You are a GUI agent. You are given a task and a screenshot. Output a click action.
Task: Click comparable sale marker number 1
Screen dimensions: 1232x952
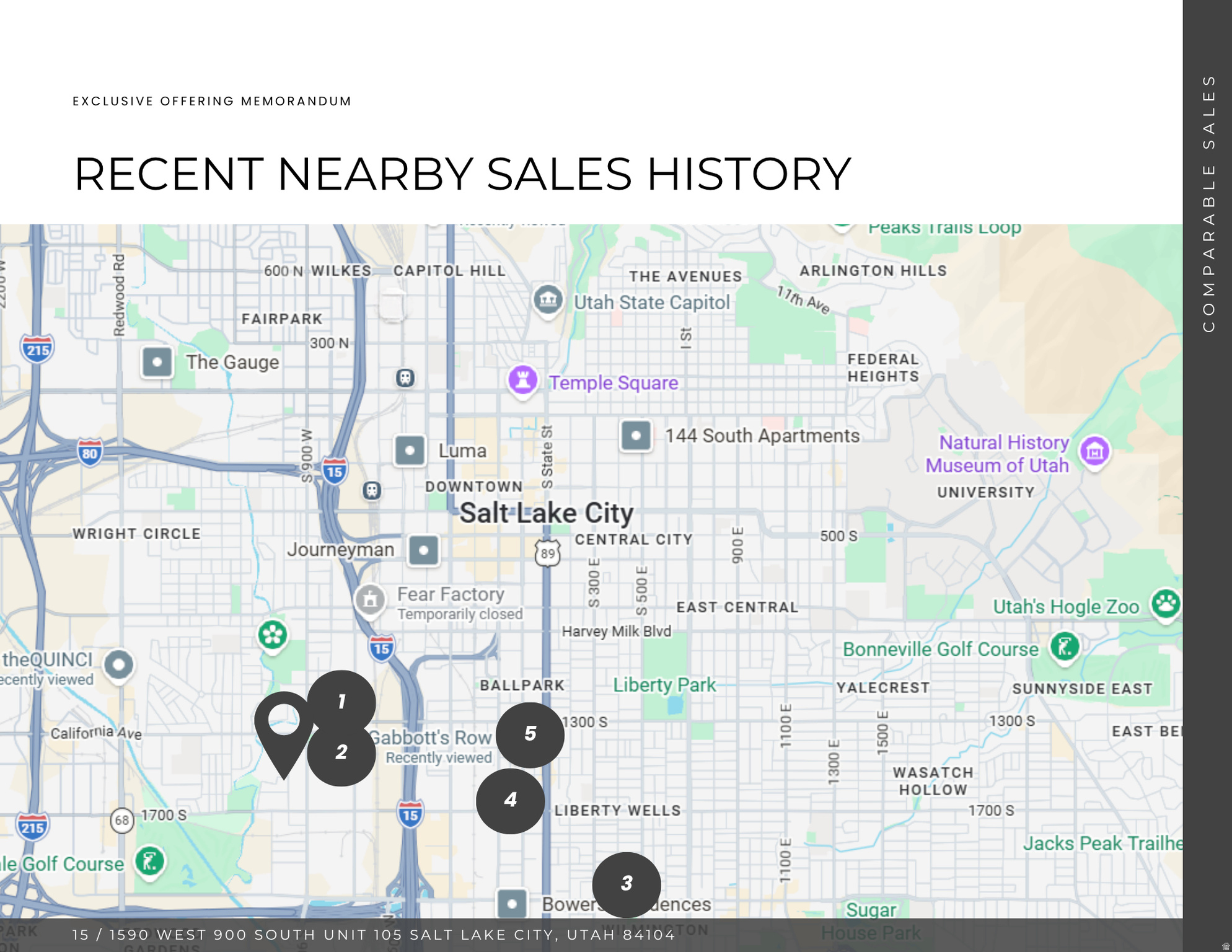[x=341, y=702]
